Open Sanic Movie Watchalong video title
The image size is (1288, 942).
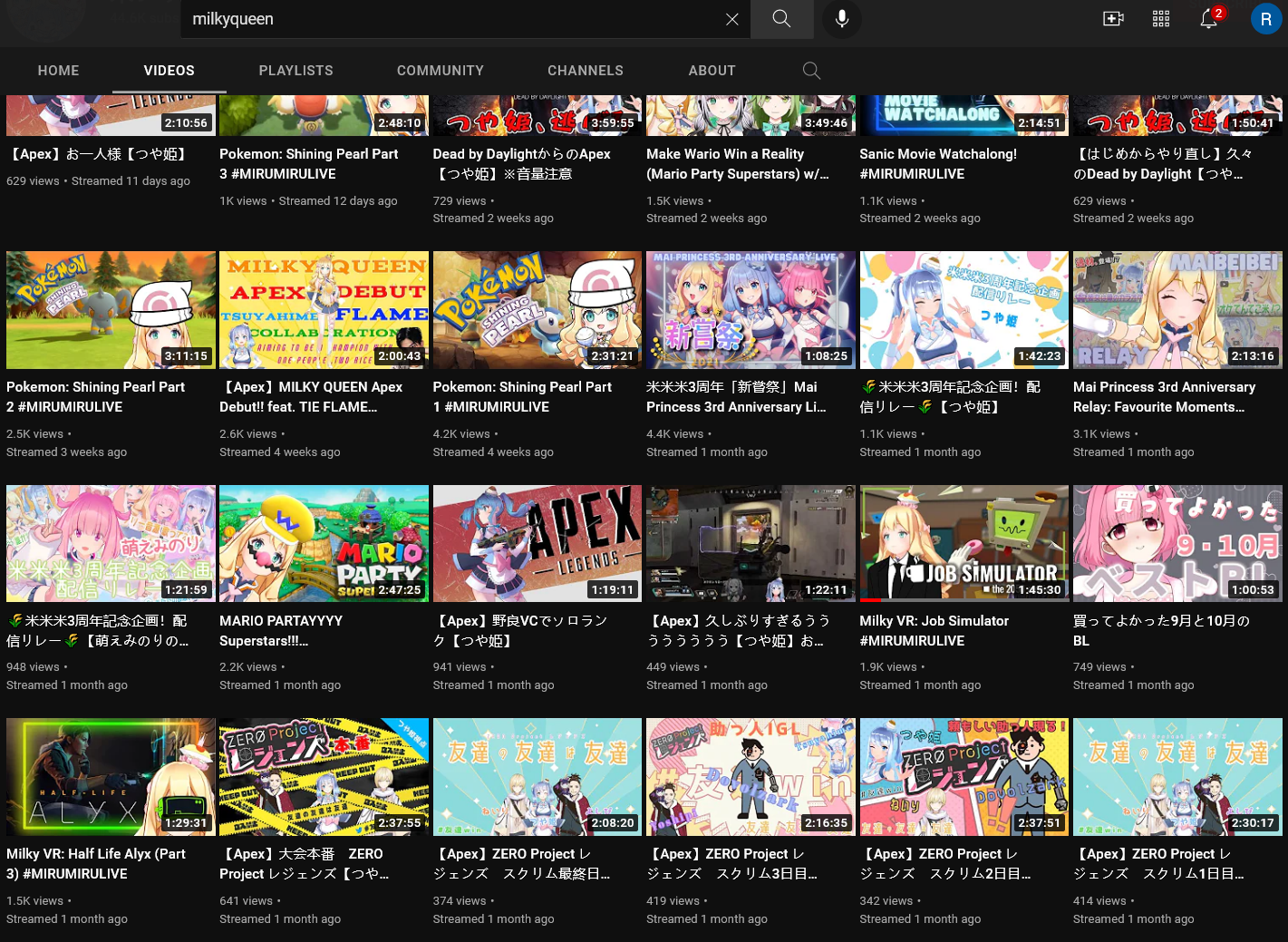938,164
